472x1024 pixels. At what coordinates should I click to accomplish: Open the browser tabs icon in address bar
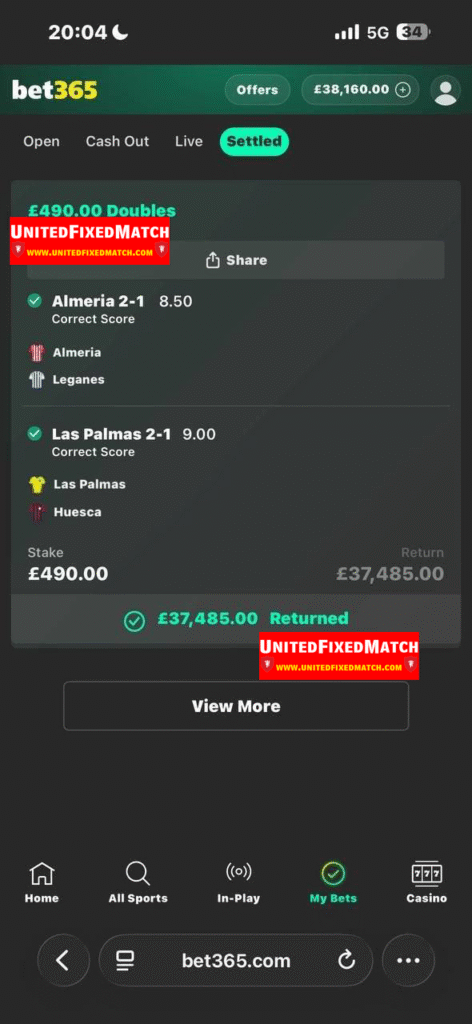point(125,960)
